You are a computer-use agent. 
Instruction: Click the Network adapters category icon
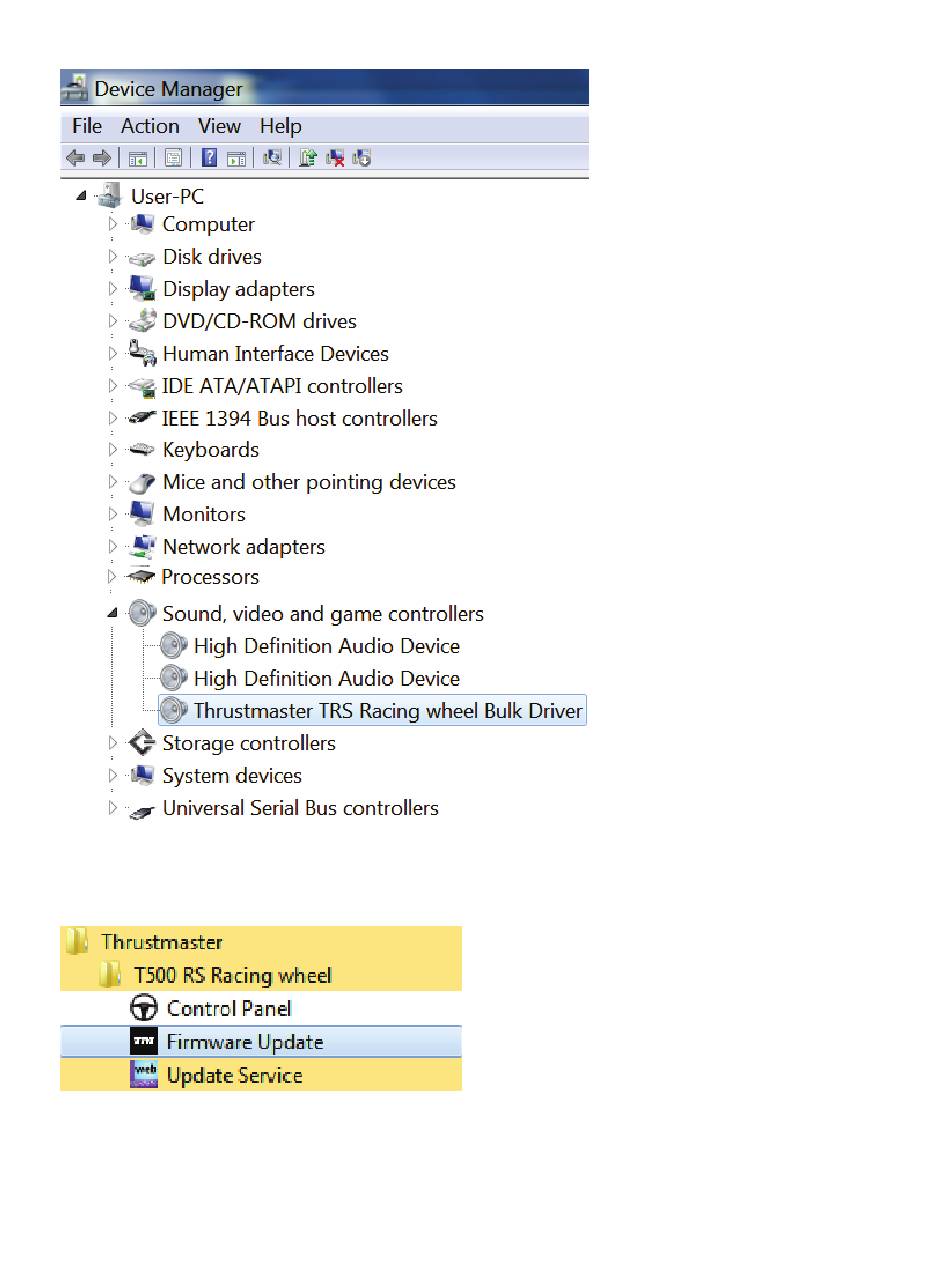(x=142, y=546)
